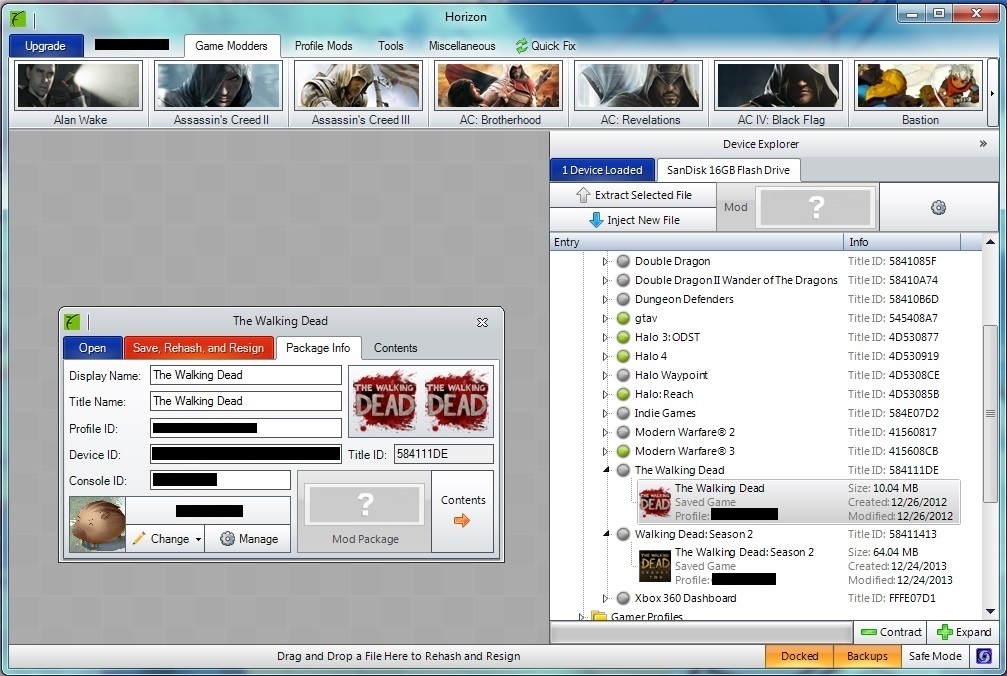1007x676 pixels.
Task: Open the Contents tab in package window
Action: tap(396, 348)
